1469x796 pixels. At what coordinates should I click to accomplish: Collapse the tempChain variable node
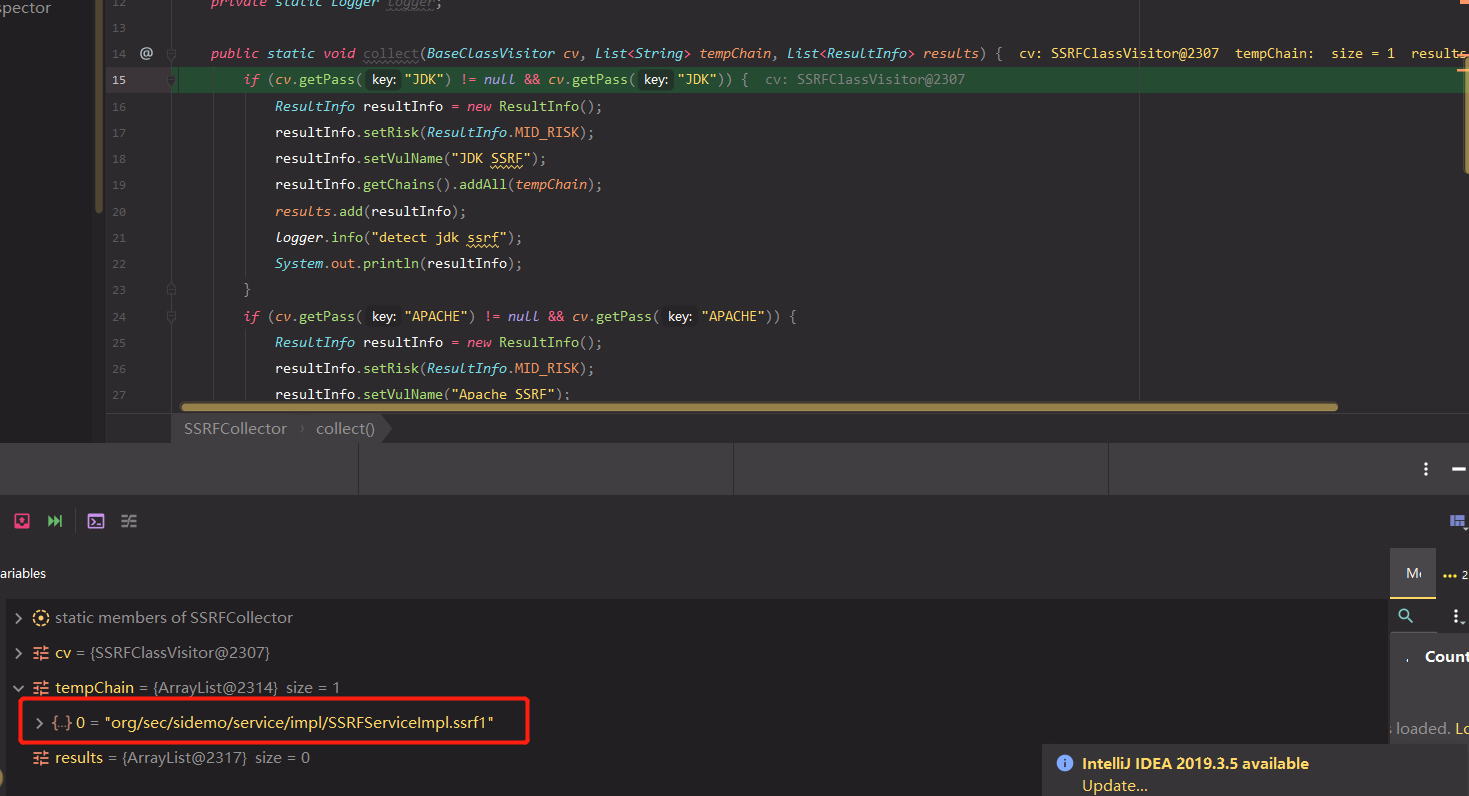18,688
